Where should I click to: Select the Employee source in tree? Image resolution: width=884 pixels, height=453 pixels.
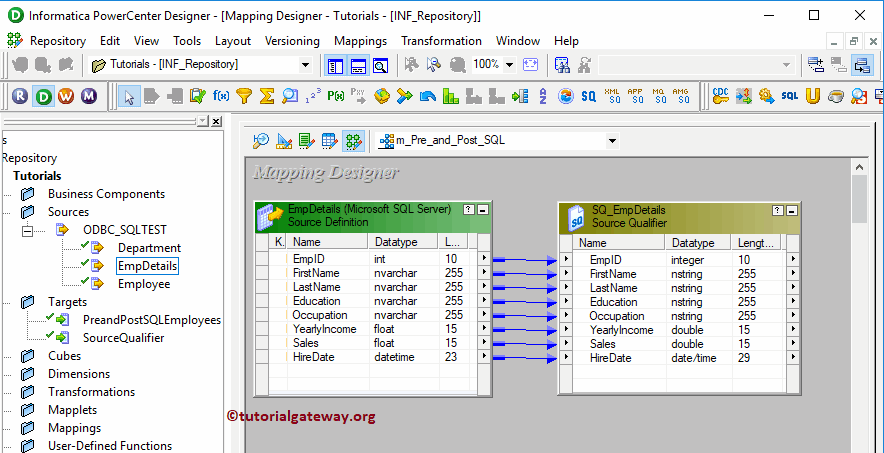(x=144, y=284)
